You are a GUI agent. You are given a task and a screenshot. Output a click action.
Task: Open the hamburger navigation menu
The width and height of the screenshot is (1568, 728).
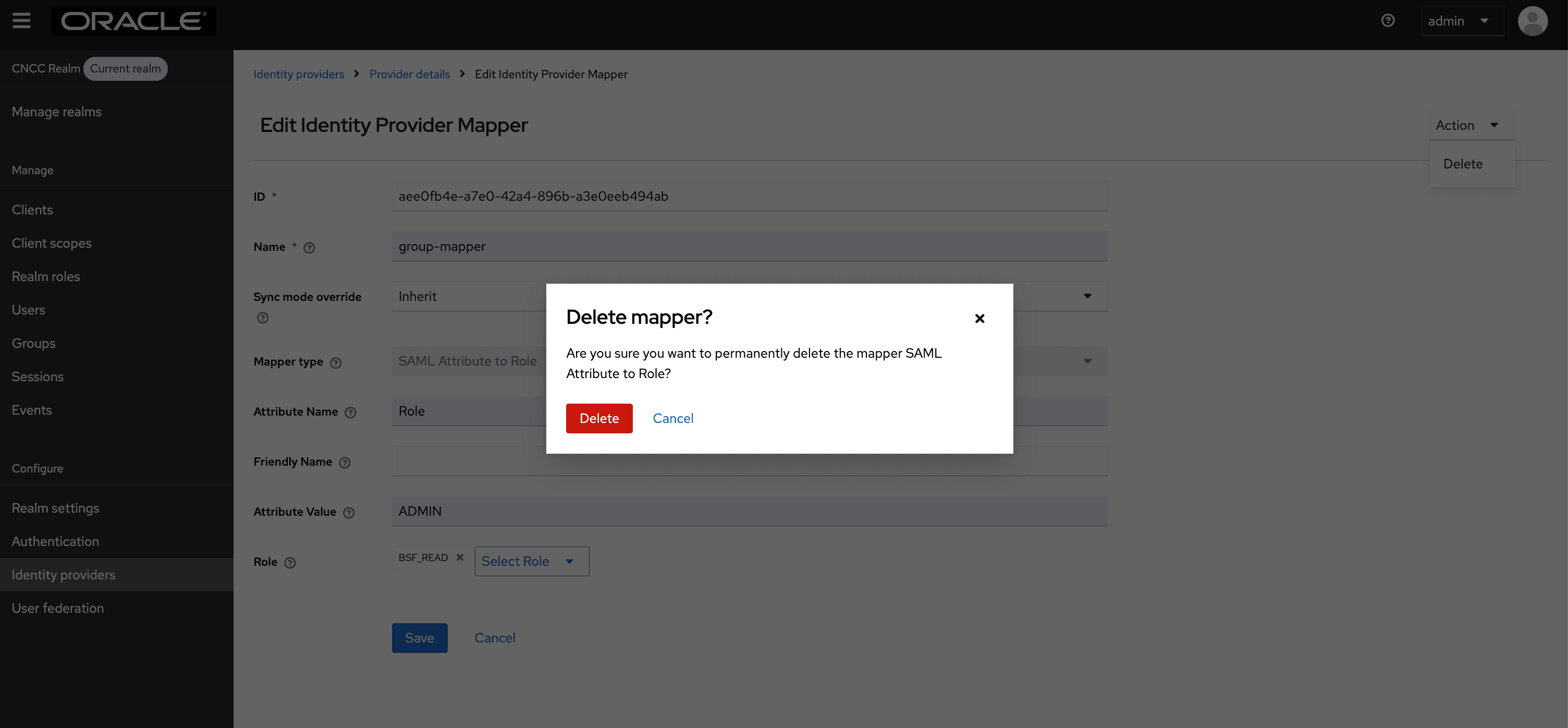point(21,21)
